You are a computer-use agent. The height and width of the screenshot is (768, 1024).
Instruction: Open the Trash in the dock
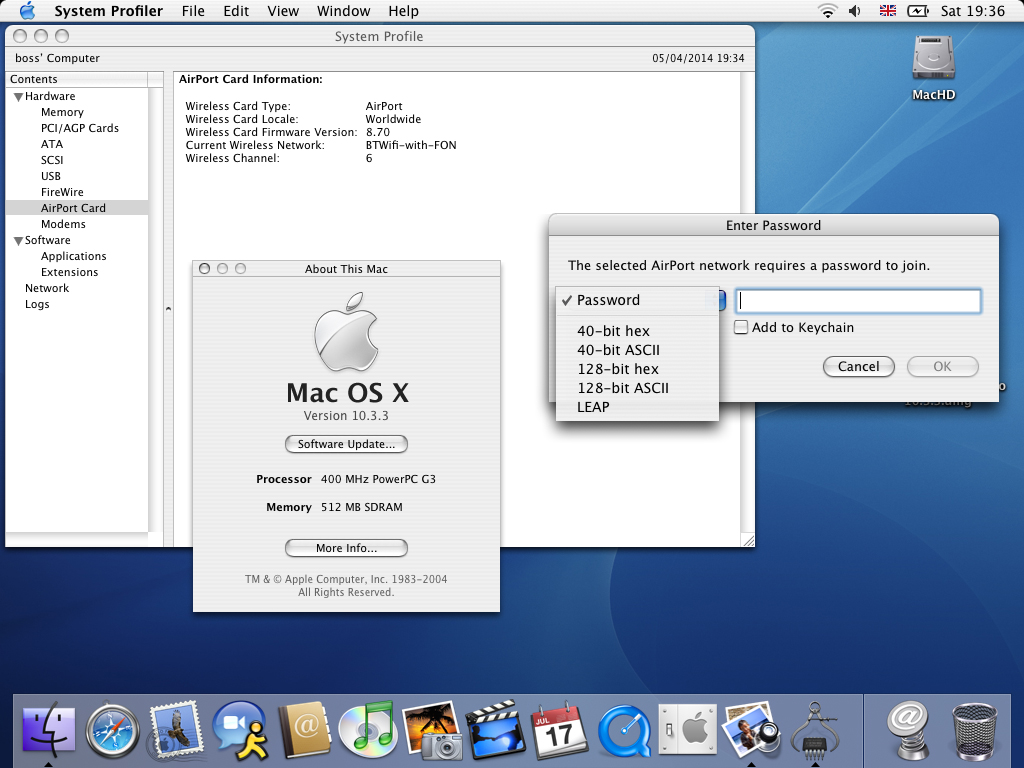coord(974,730)
